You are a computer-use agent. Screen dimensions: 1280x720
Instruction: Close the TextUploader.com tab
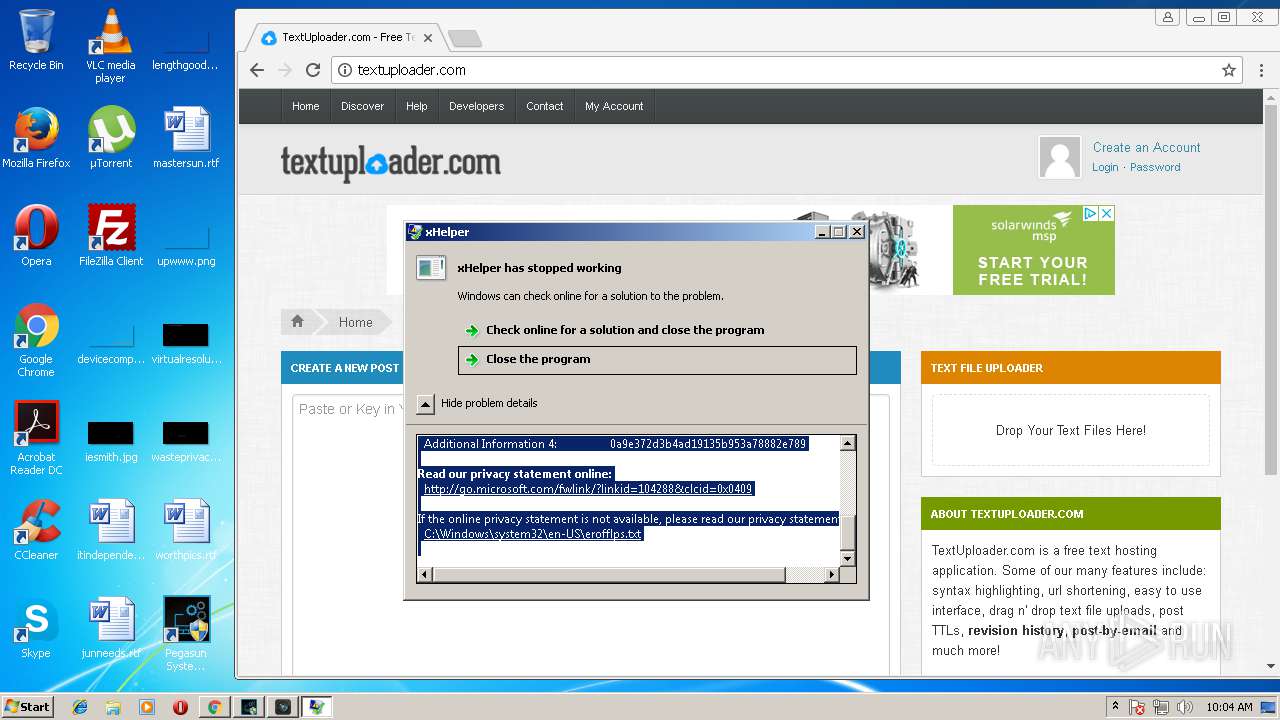pos(428,38)
